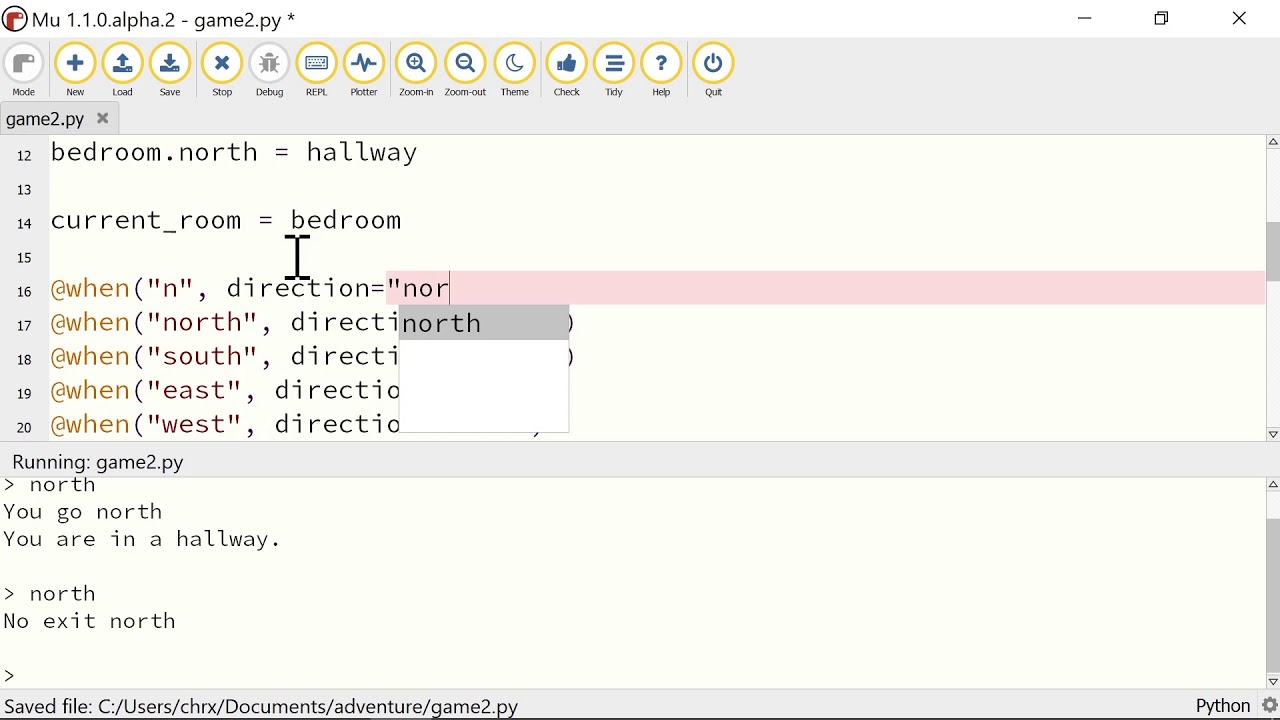Toggle the Plotter panel
The image size is (1280, 720).
(365, 70)
